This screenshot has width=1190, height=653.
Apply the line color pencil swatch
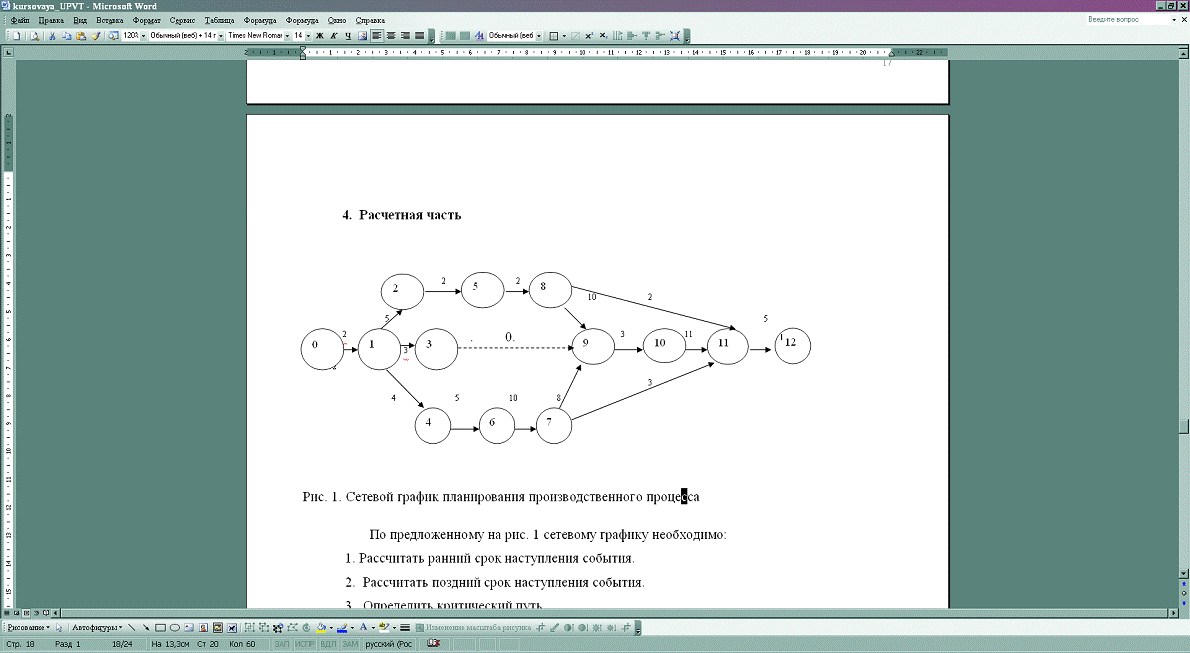[x=342, y=628]
